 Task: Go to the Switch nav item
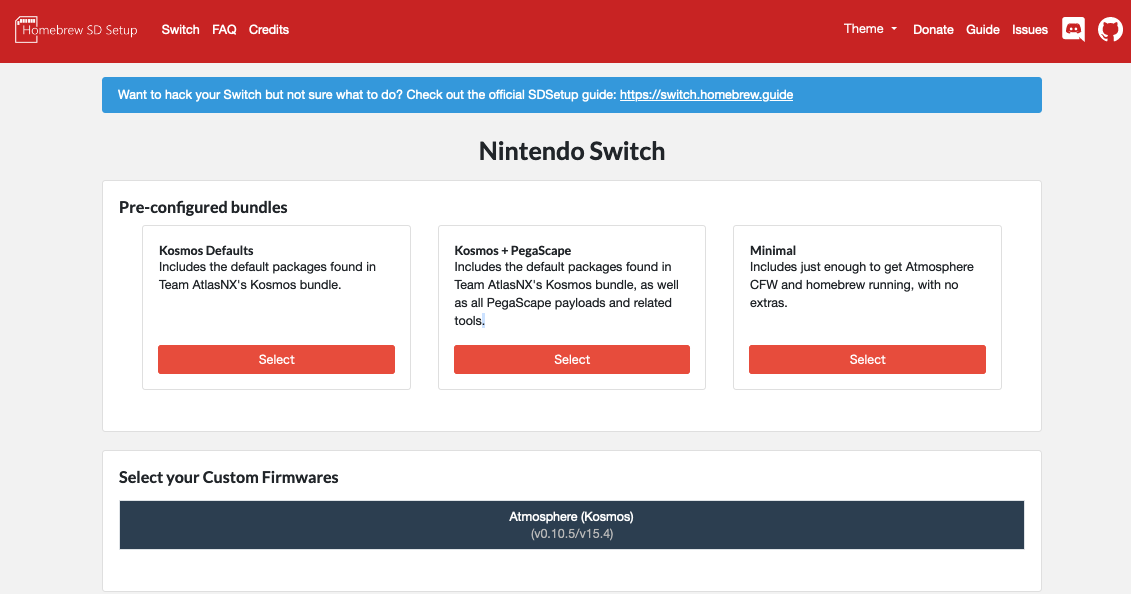[180, 30]
